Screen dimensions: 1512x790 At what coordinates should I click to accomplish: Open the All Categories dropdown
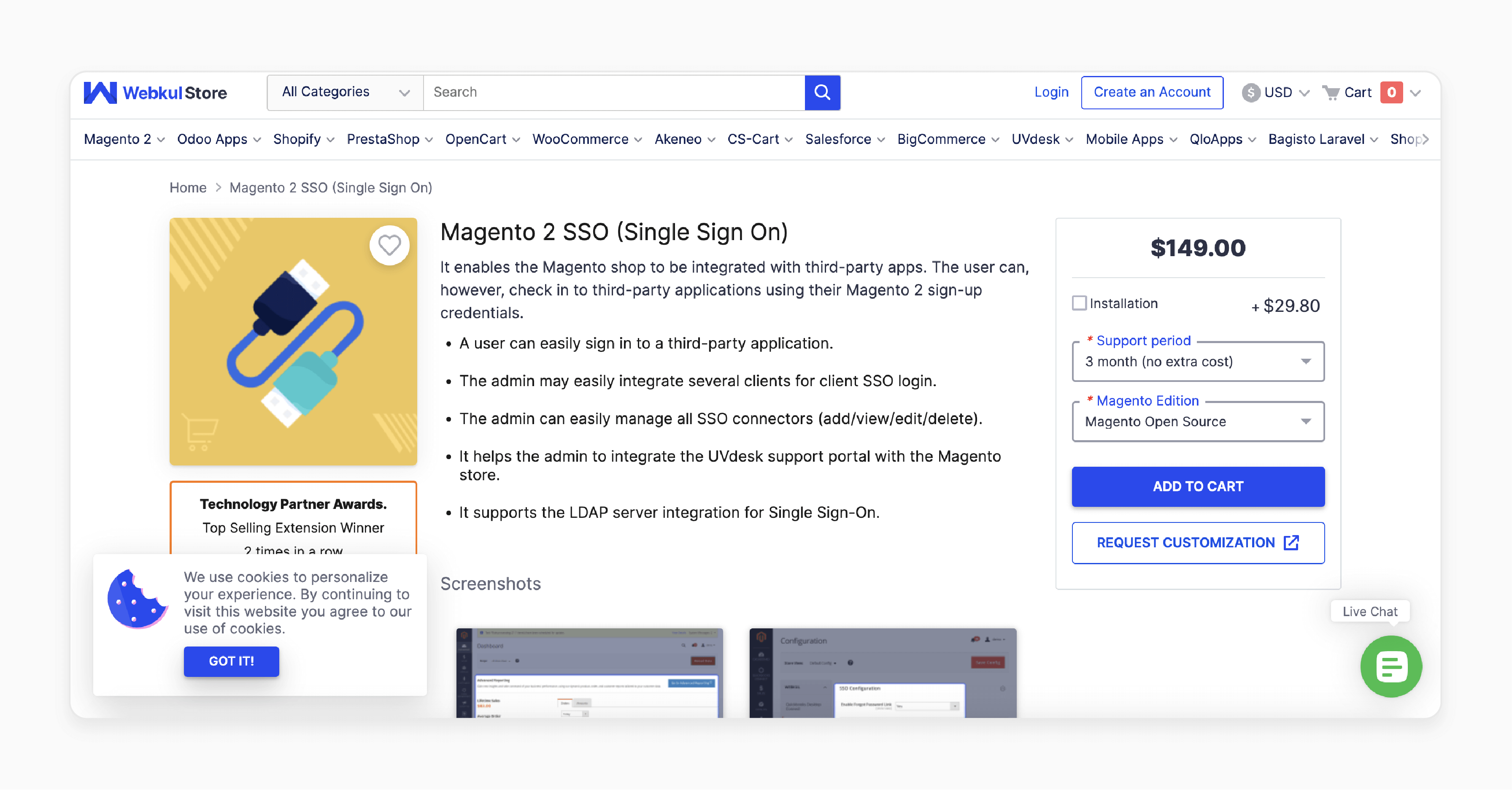coord(345,92)
